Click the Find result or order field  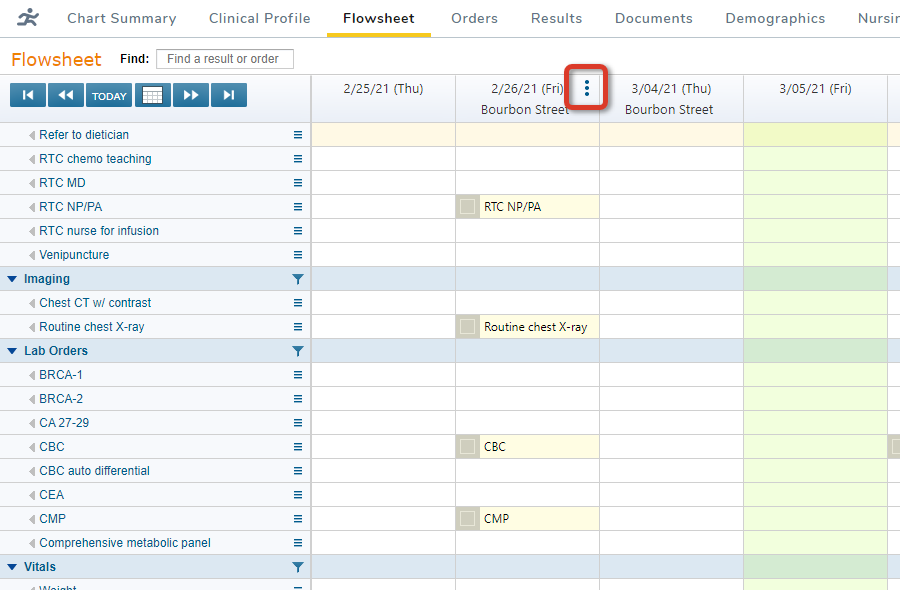[x=224, y=59]
